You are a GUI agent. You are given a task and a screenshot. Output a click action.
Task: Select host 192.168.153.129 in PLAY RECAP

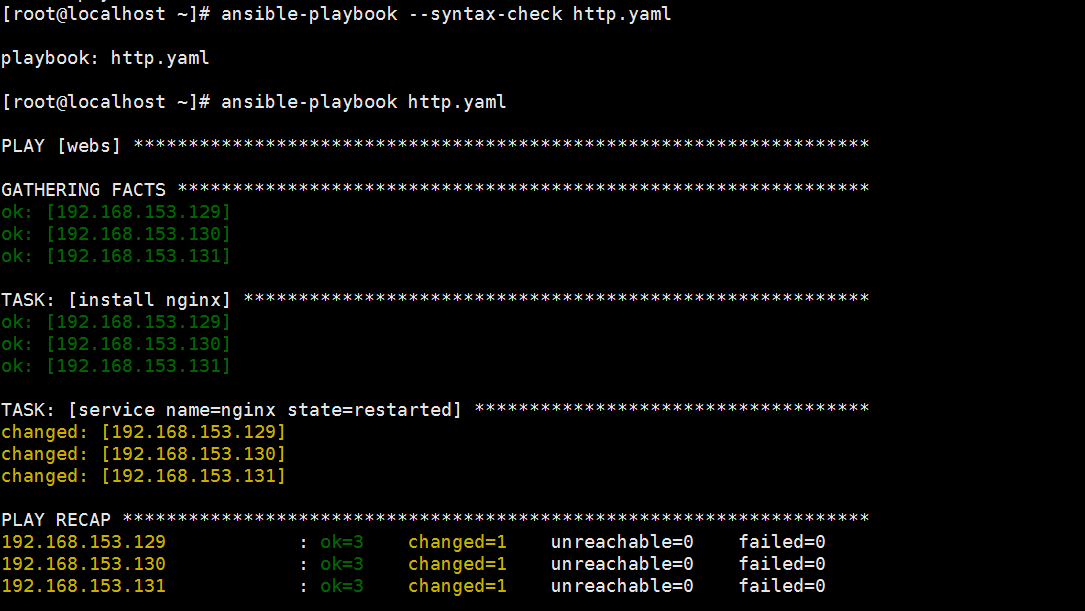pyautogui.click(x=84, y=542)
